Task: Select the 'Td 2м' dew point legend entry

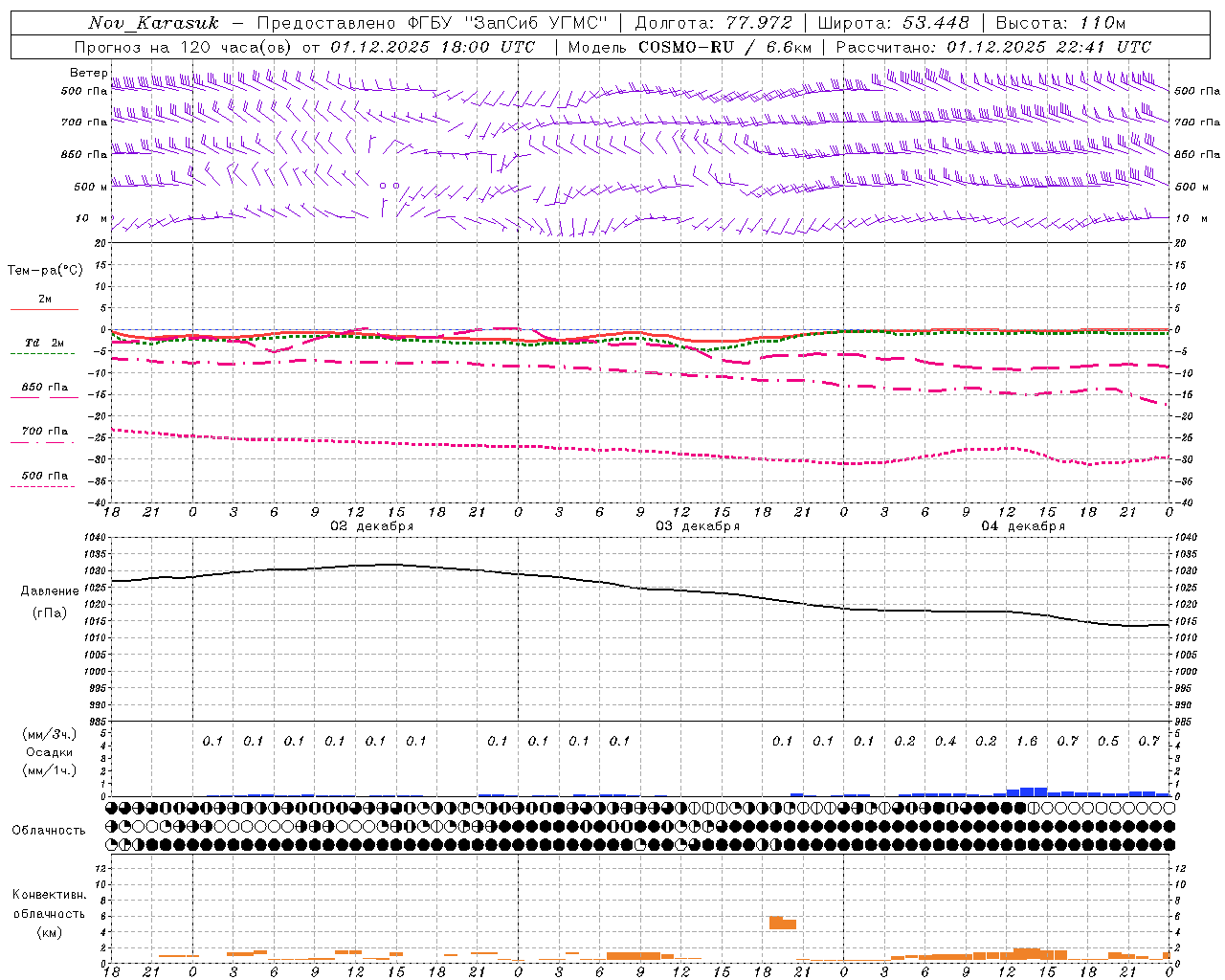Action: [44, 343]
